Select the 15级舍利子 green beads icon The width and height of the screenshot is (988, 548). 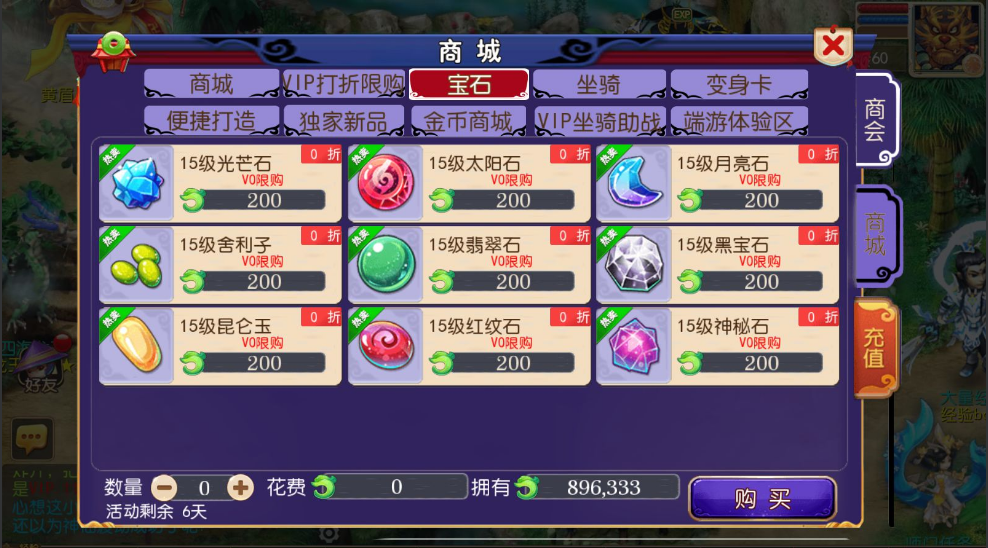tap(137, 264)
